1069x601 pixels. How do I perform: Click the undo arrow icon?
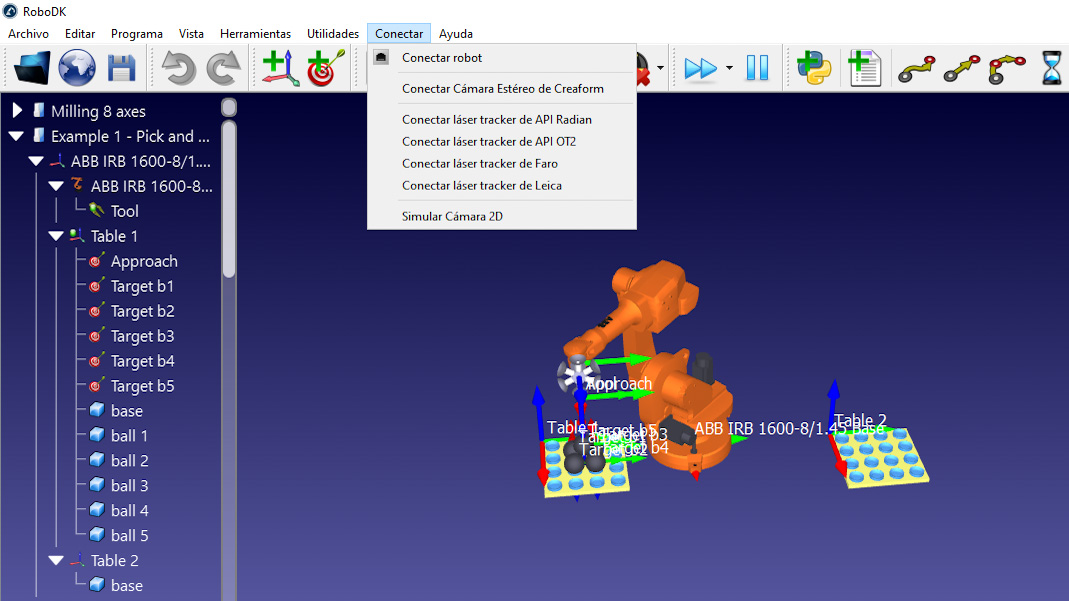[x=179, y=68]
